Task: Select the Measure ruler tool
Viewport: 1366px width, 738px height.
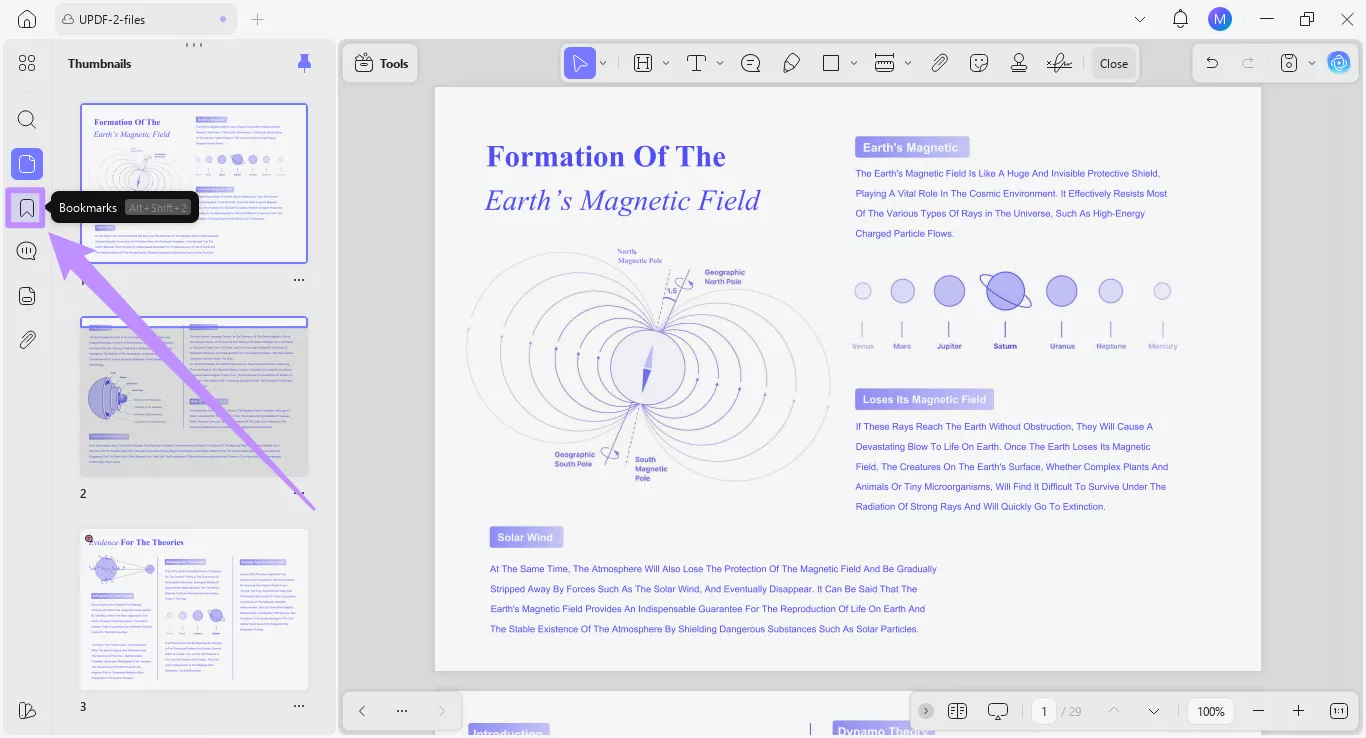Action: [884, 63]
